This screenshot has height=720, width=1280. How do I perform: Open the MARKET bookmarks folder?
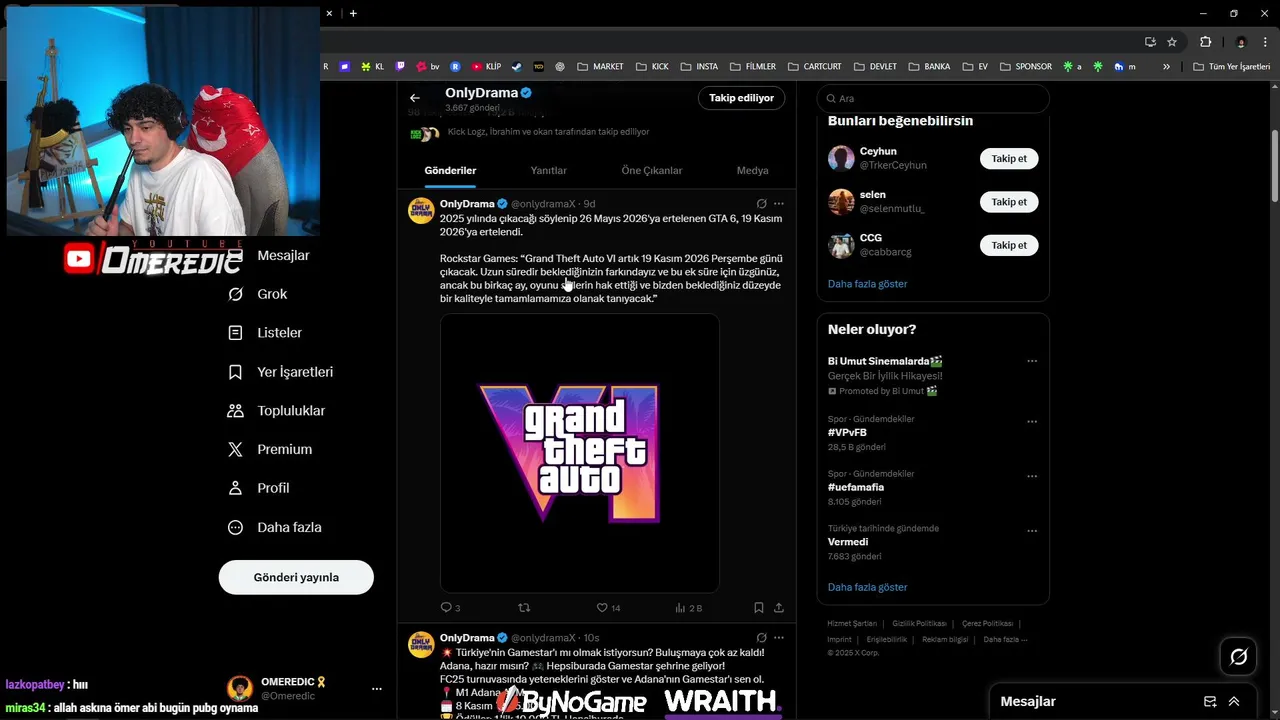point(600,67)
